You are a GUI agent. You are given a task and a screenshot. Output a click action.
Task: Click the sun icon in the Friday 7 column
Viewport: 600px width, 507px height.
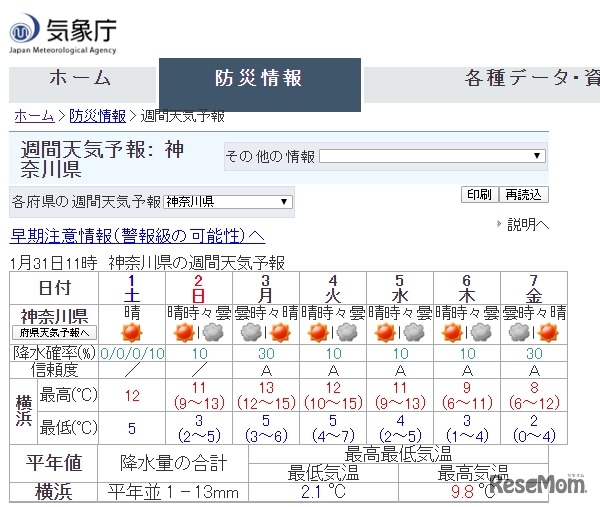click(x=548, y=332)
